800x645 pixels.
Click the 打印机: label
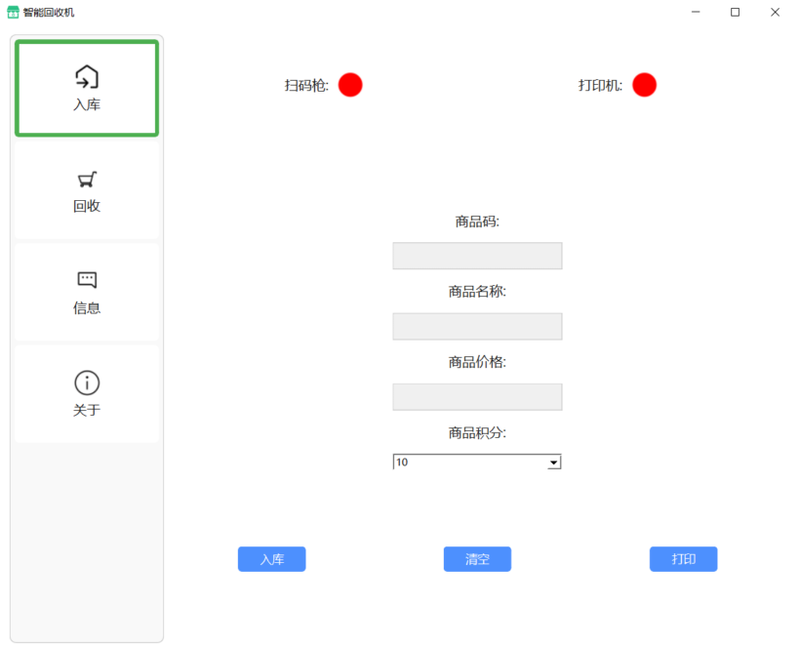(x=601, y=85)
